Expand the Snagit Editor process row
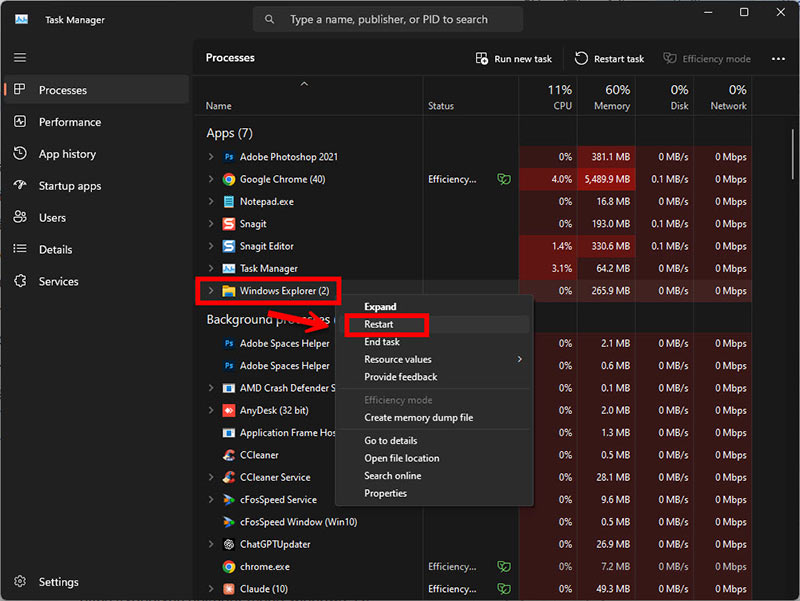800x601 pixels. (x=211, y=246)
